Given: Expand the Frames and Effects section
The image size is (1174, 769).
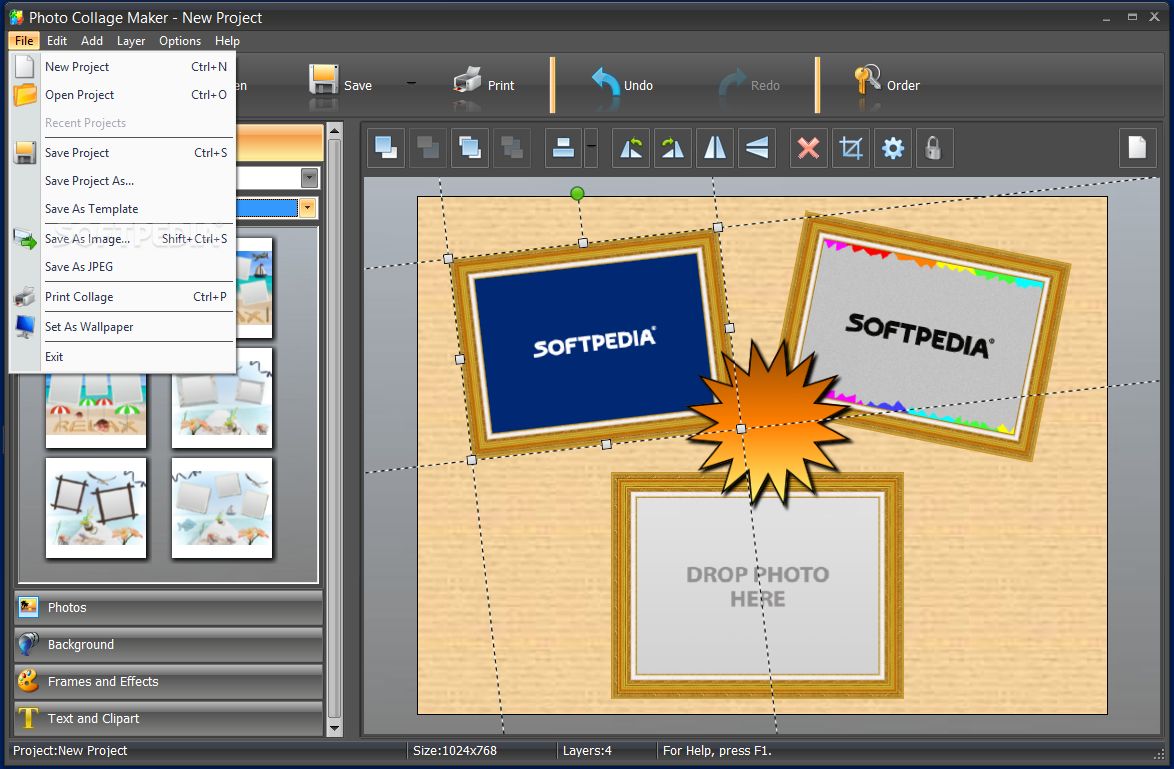Looking at the screenshot, I should [168, 681].
